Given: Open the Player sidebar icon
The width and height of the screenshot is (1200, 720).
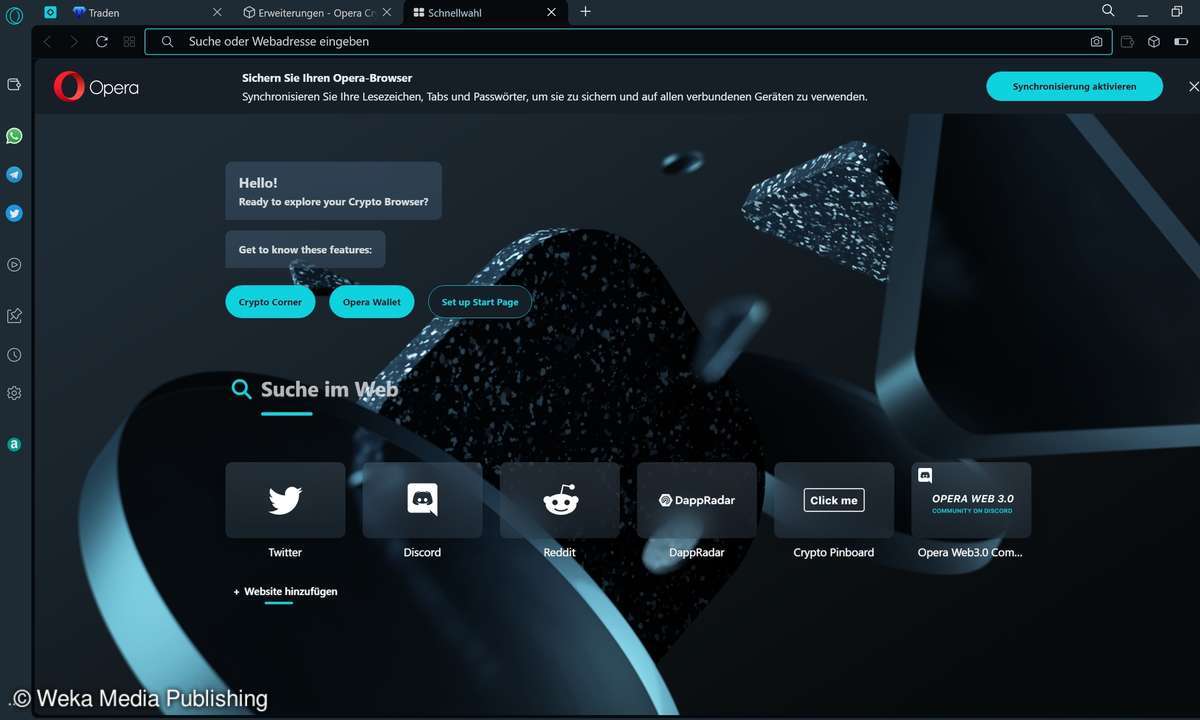Looking at the screenshot, I should (14, 265).
